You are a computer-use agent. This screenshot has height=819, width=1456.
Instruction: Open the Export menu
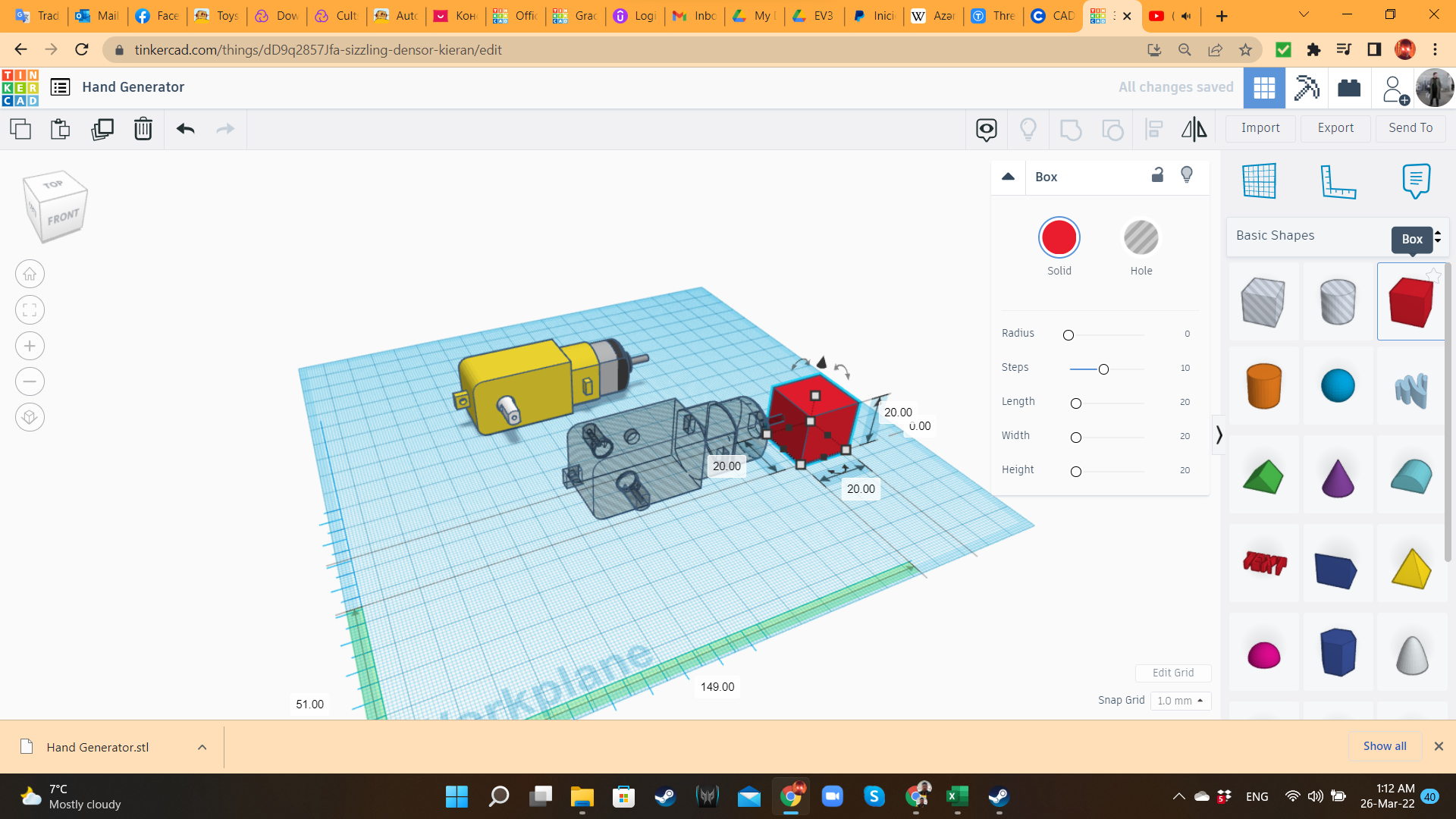(x=1335, y=128)
